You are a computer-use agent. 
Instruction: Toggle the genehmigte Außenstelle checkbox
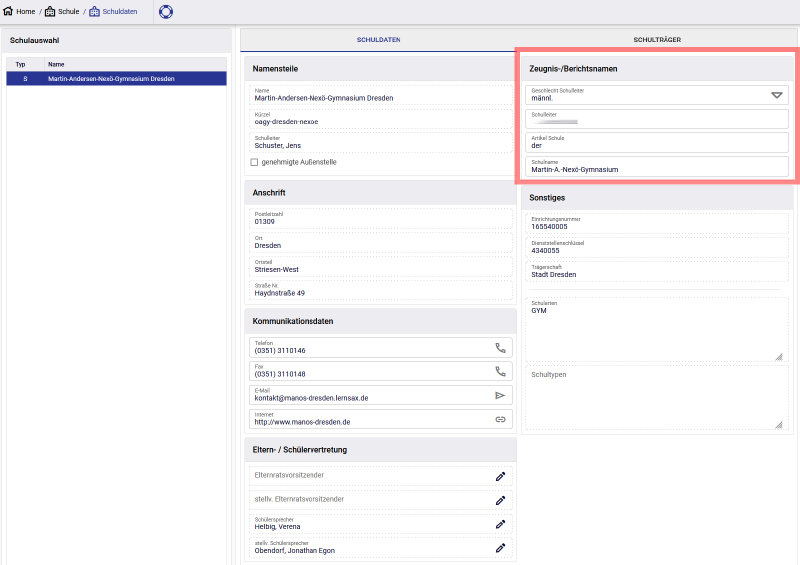click(x=254, y=162)
